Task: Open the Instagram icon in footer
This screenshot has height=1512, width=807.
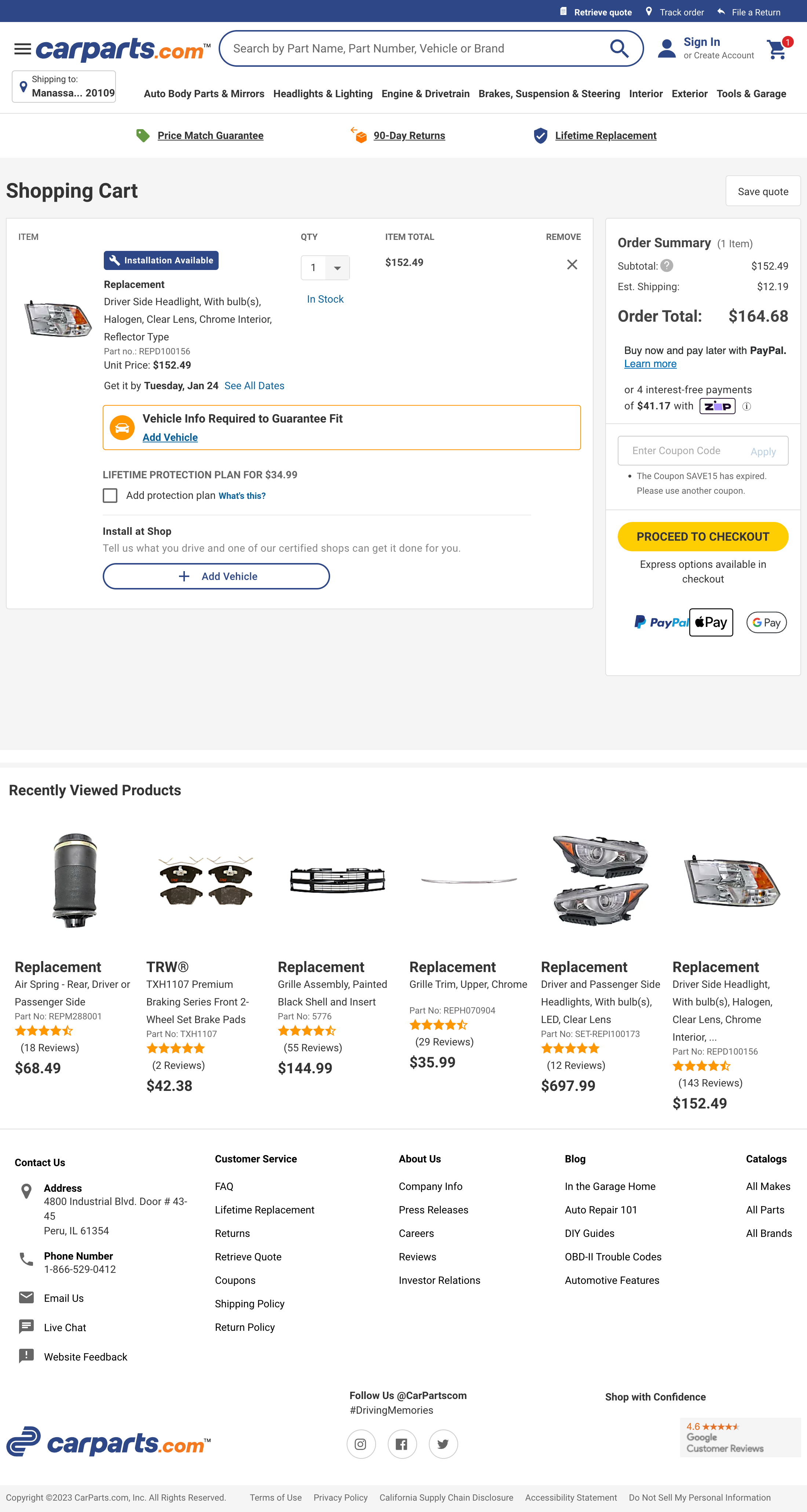Action: [361, 1444]
